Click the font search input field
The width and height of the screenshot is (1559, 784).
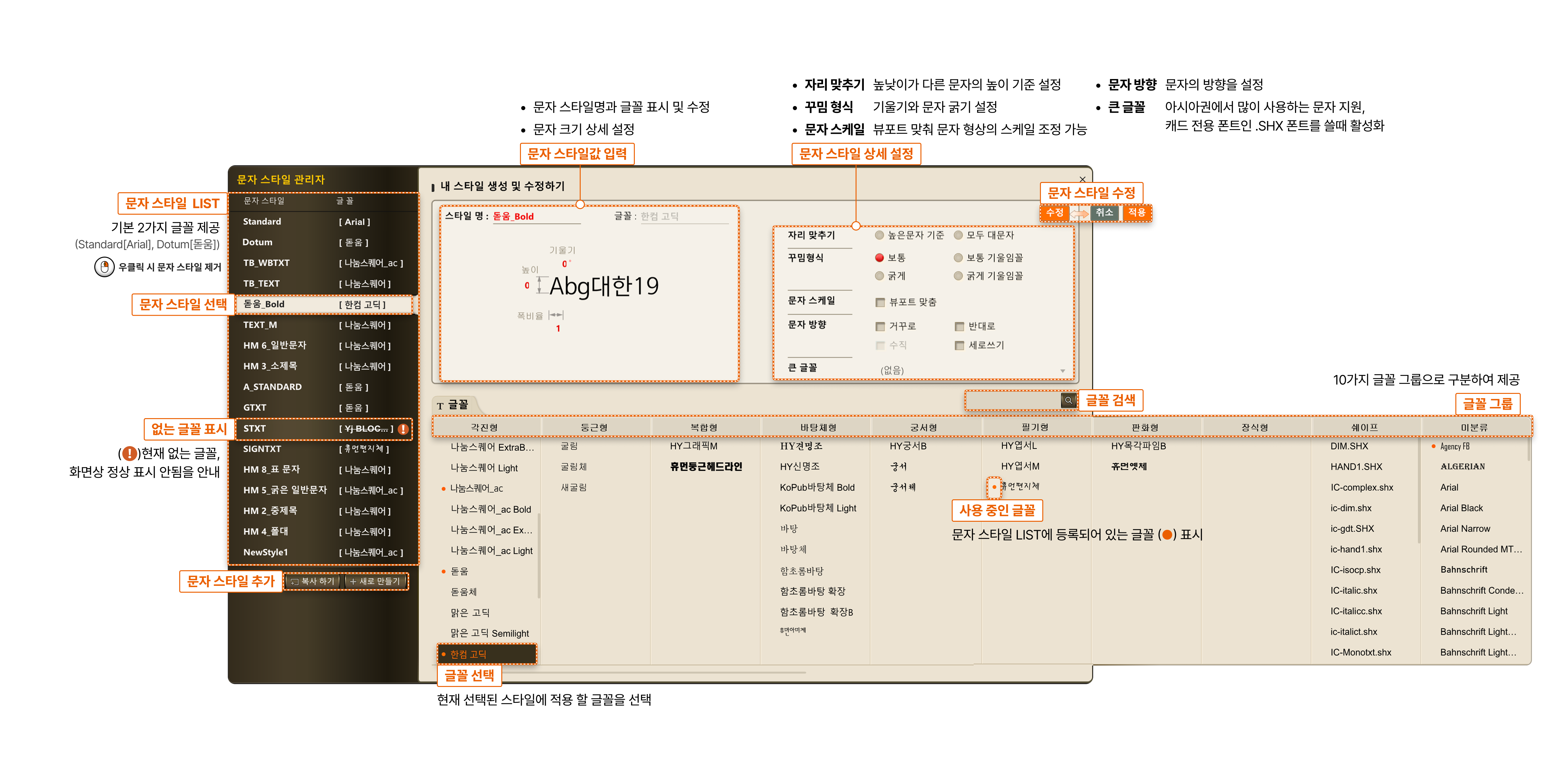click(x=1012, y=400)
